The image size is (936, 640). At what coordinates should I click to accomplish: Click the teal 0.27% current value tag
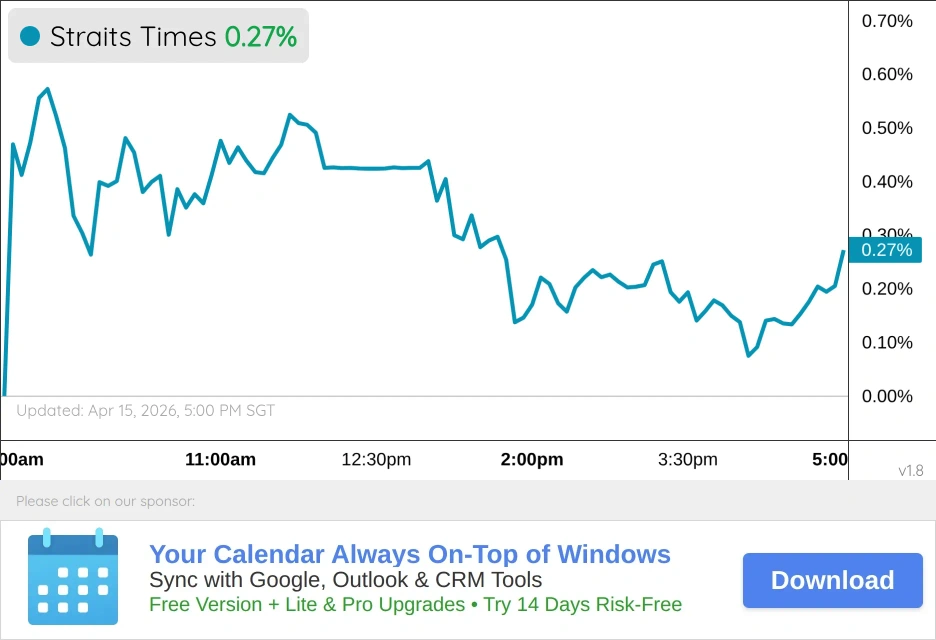(x=885, y=250)
